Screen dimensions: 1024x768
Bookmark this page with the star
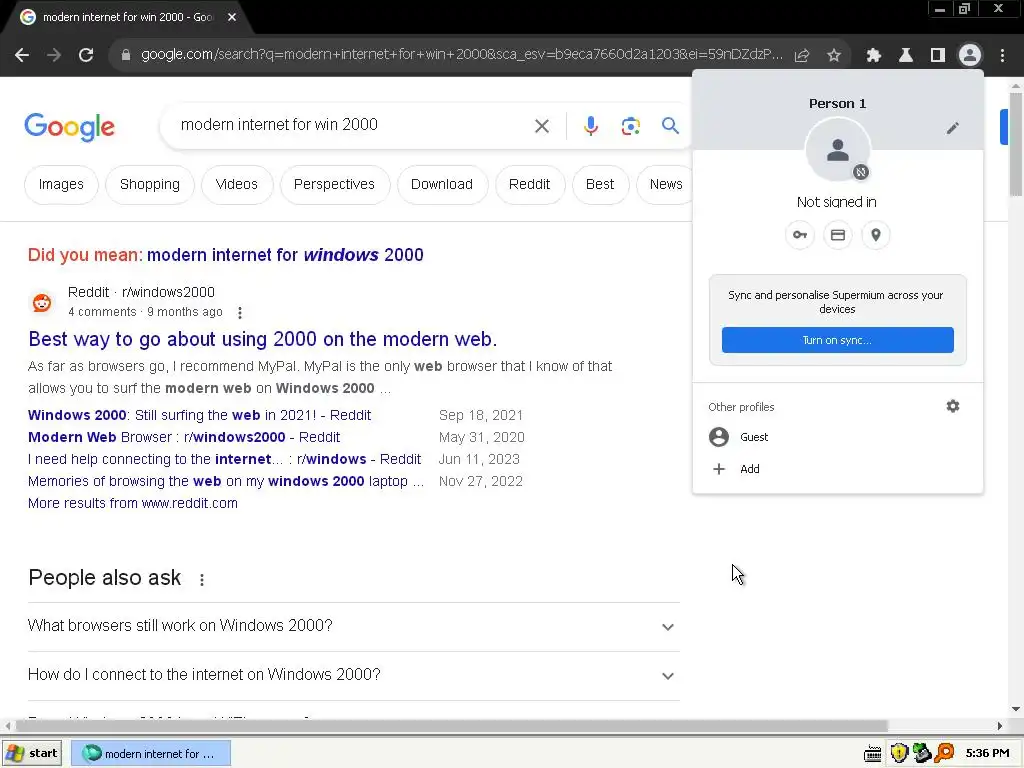(834, 56)
